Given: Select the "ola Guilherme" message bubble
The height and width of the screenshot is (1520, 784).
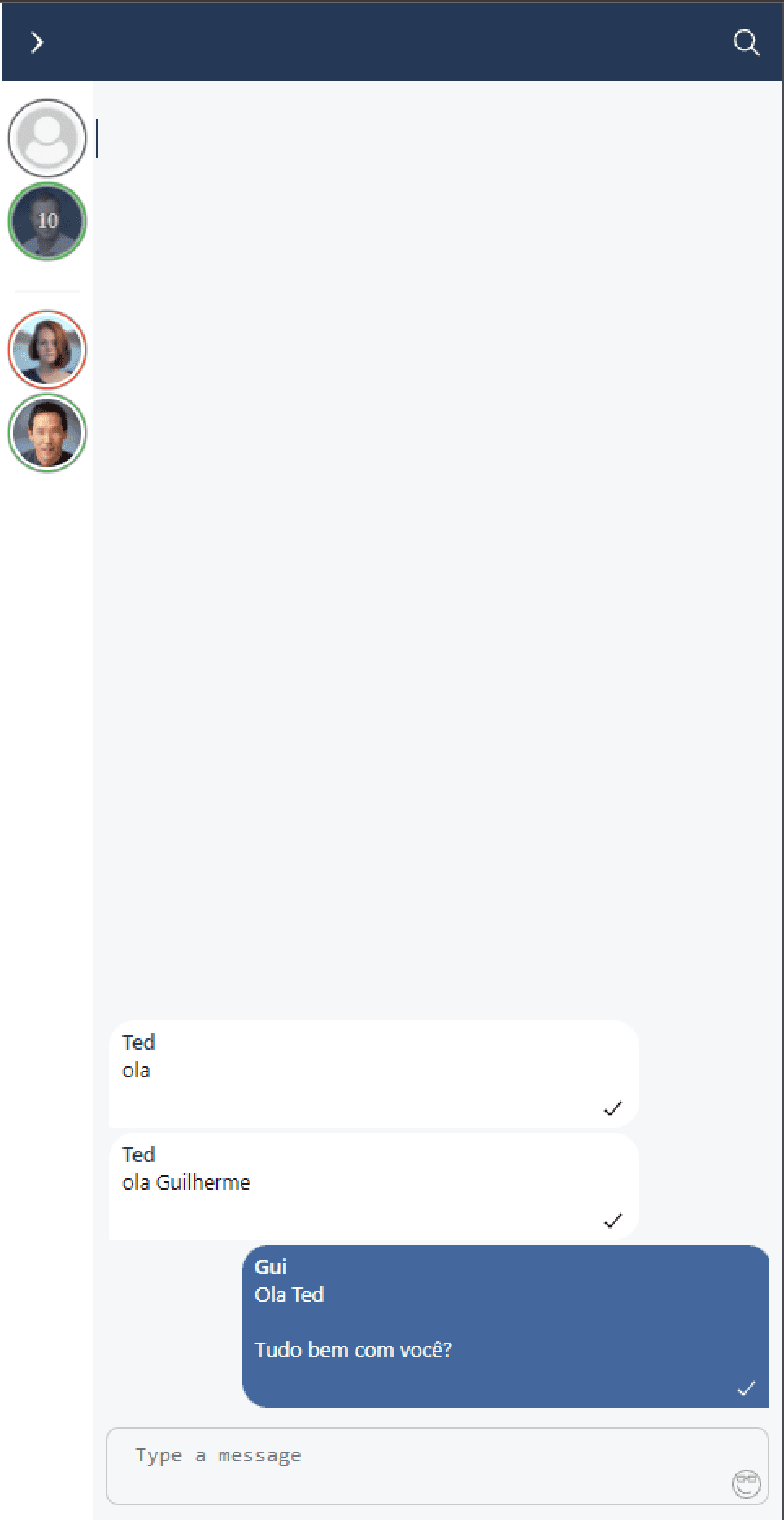Looking at the screenshot, I should point(374,1186).
